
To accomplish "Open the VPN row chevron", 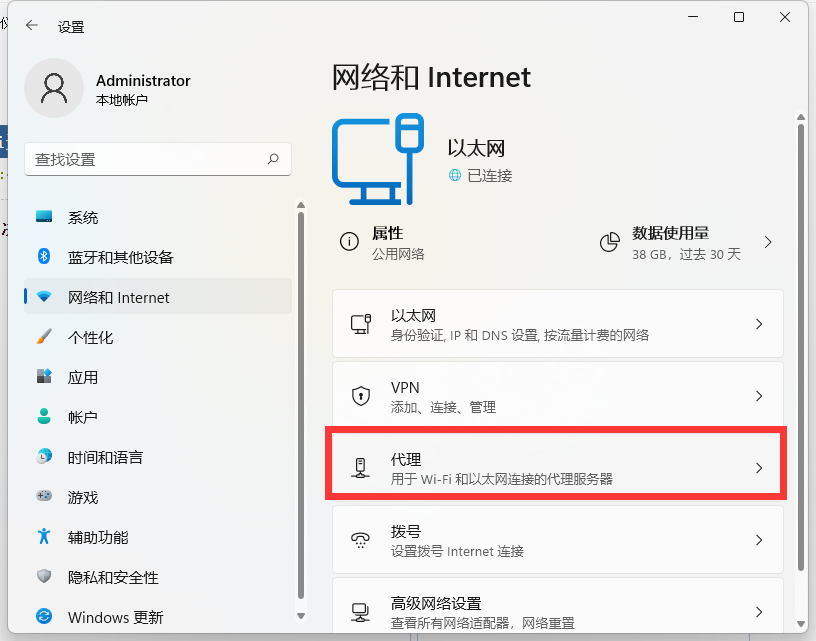I will 759,396.
